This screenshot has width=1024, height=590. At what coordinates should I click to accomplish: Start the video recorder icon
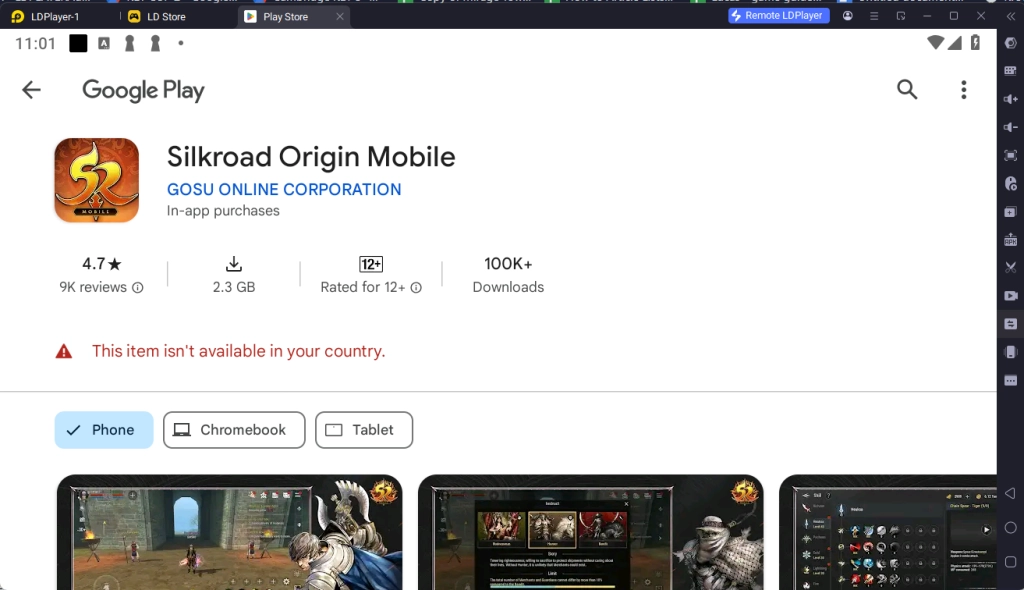1010,295
